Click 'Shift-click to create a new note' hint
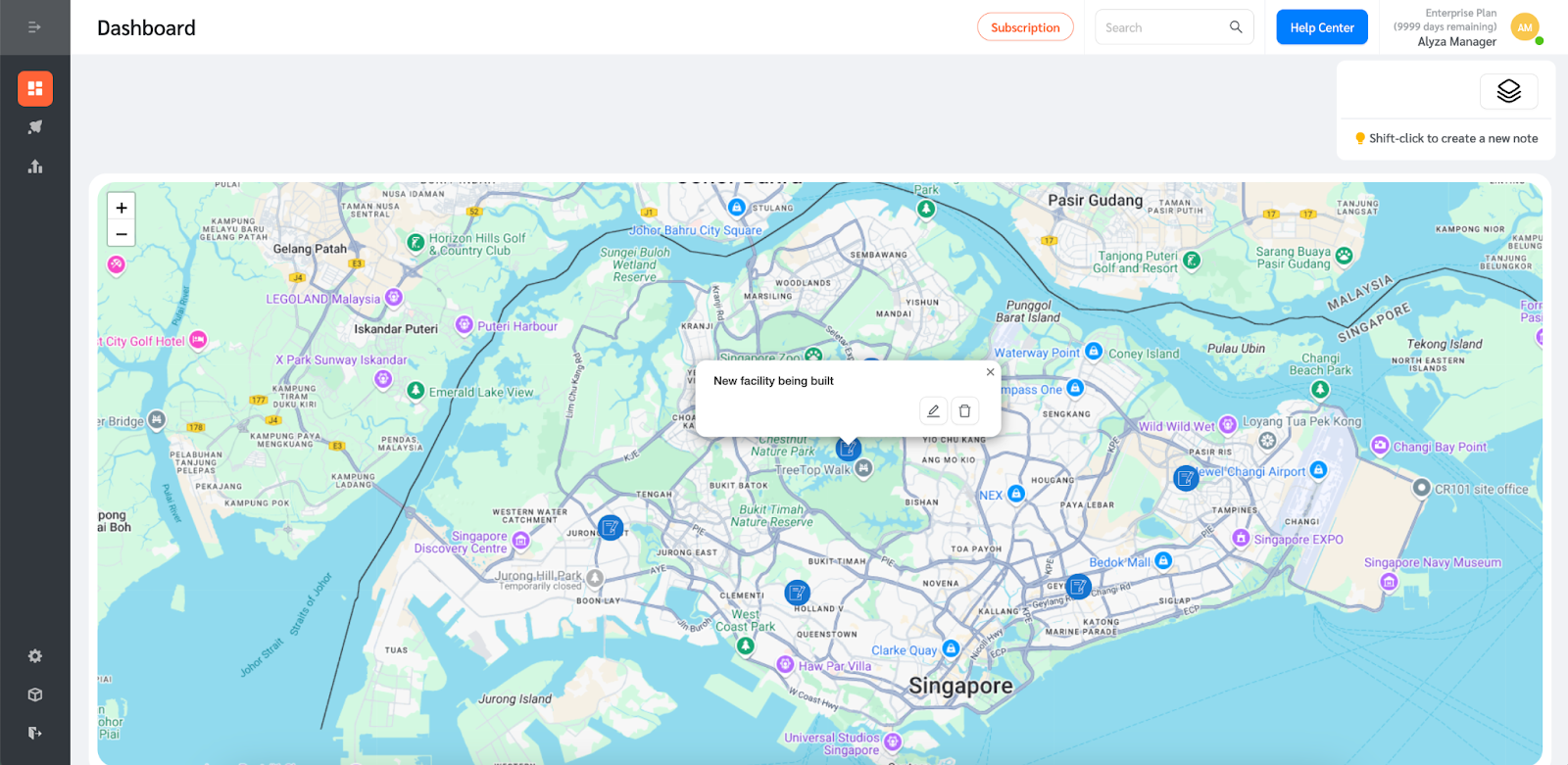This screenshot has width=1568, height=765. coord(1453,138)
